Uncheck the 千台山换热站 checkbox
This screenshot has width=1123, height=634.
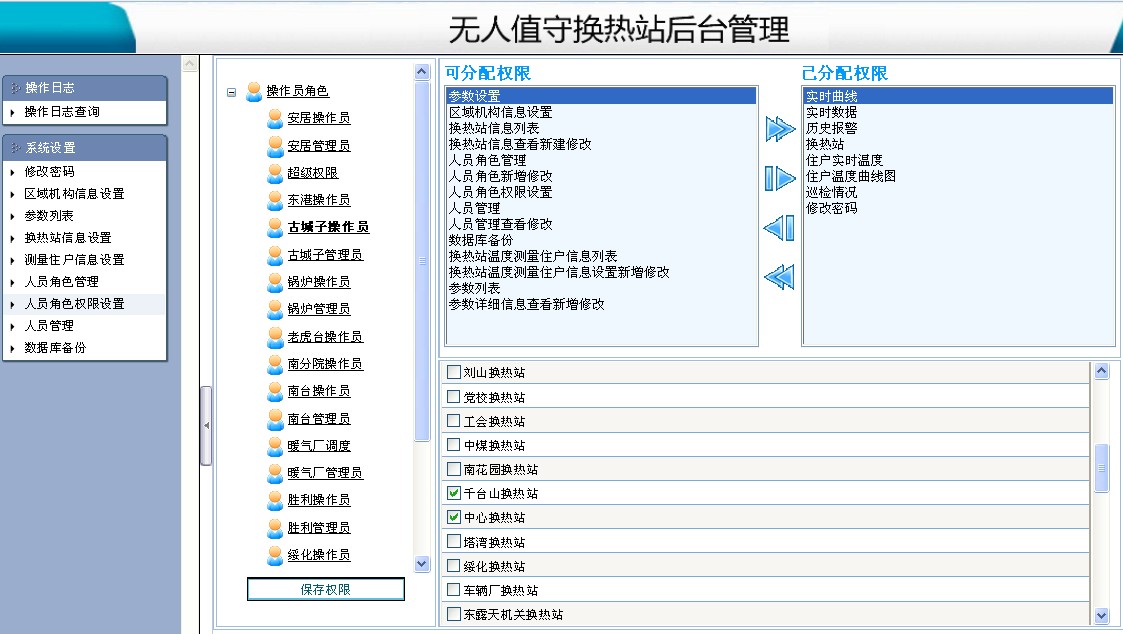point(454,493)
